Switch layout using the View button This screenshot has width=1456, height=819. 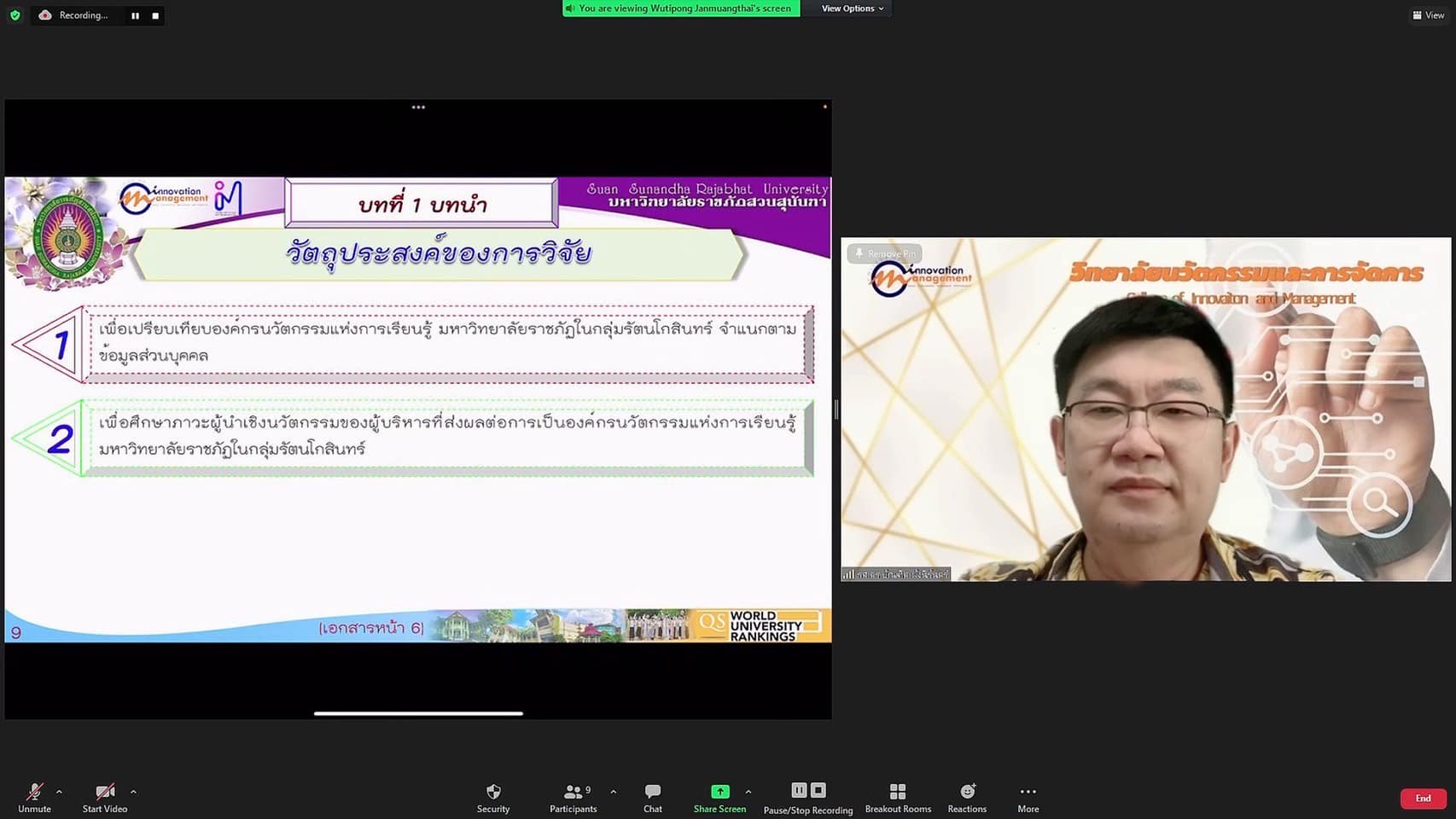(x=1428, y=15)
